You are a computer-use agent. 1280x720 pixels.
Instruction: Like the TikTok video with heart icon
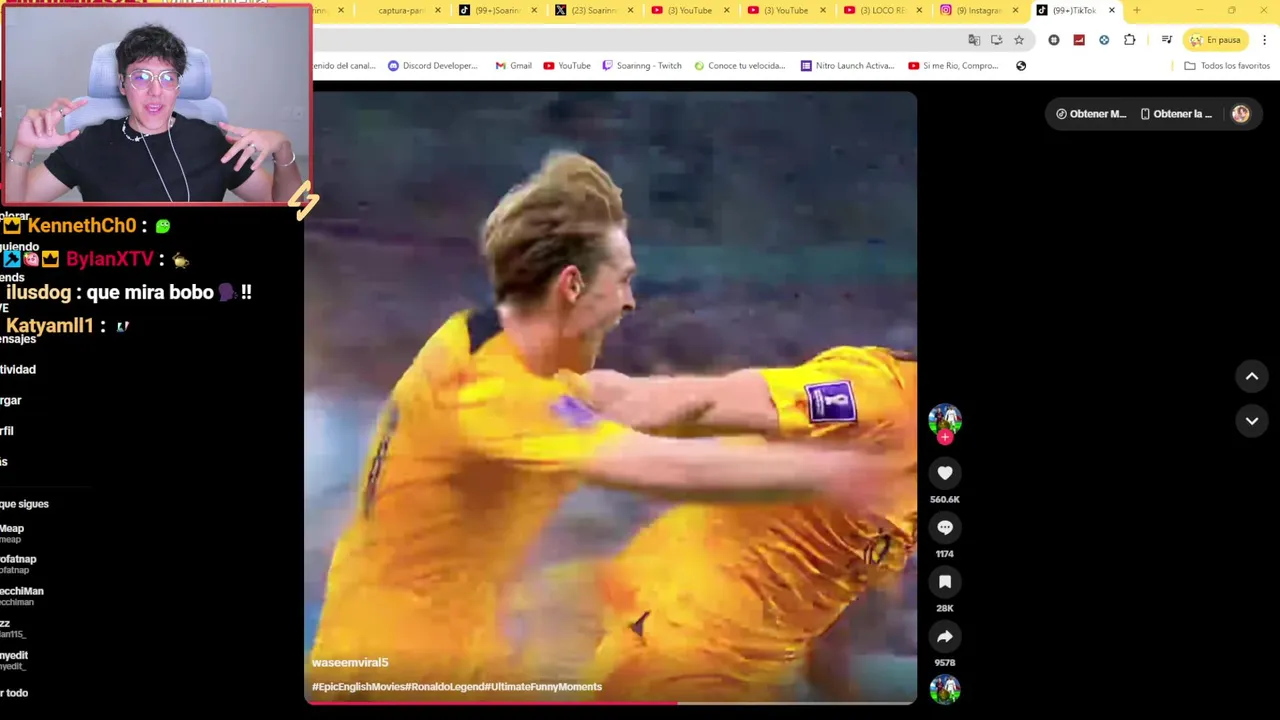(945, 473)
